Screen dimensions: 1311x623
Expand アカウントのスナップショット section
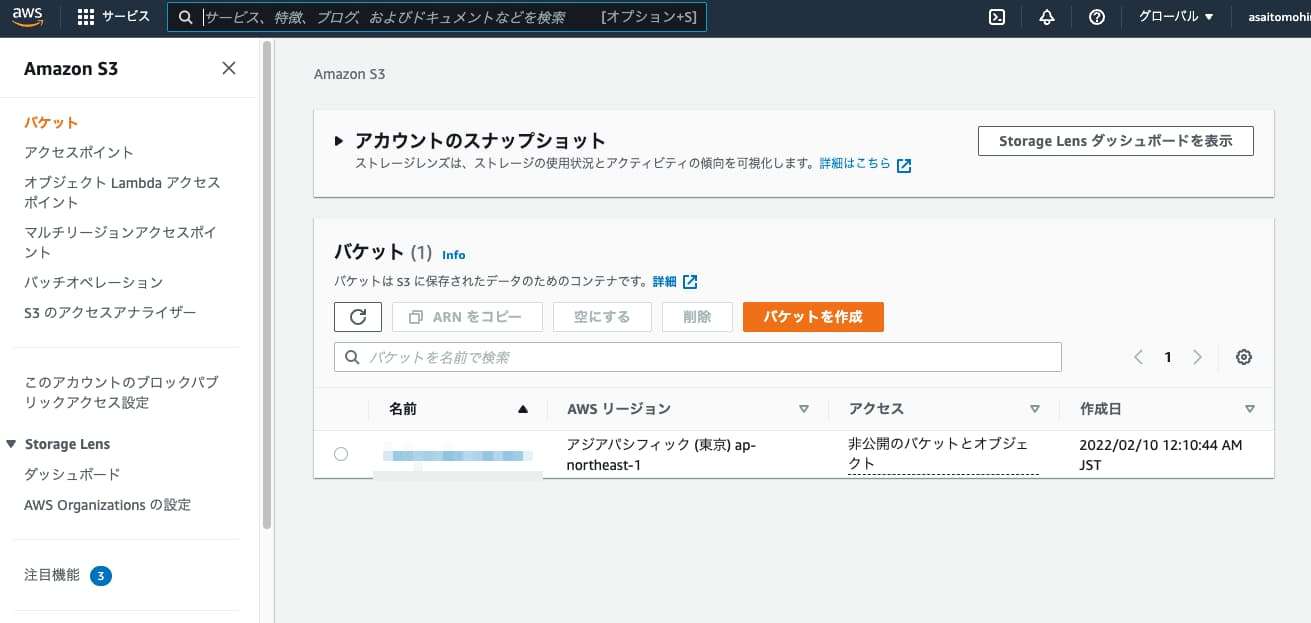[340, 141]
